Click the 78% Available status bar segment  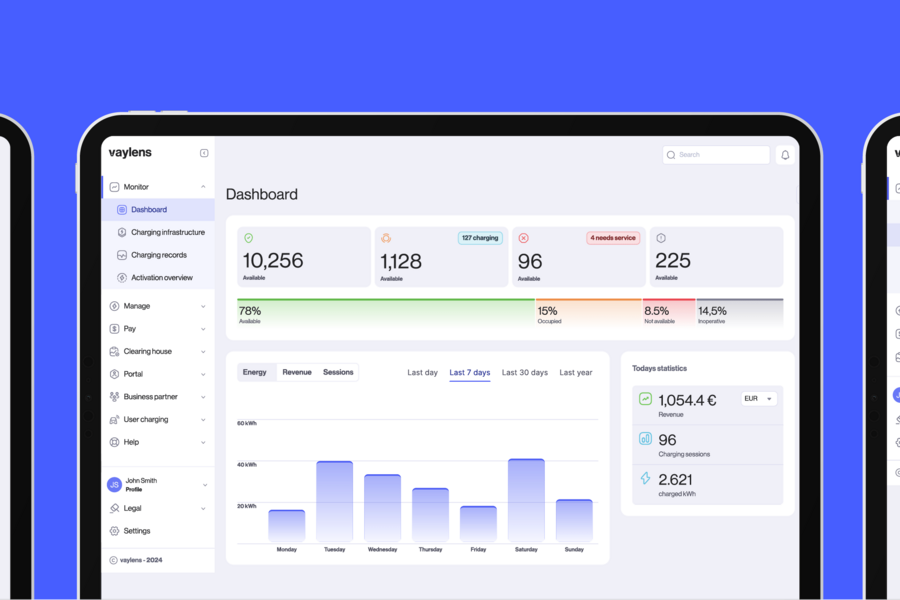tap(386, 313)
